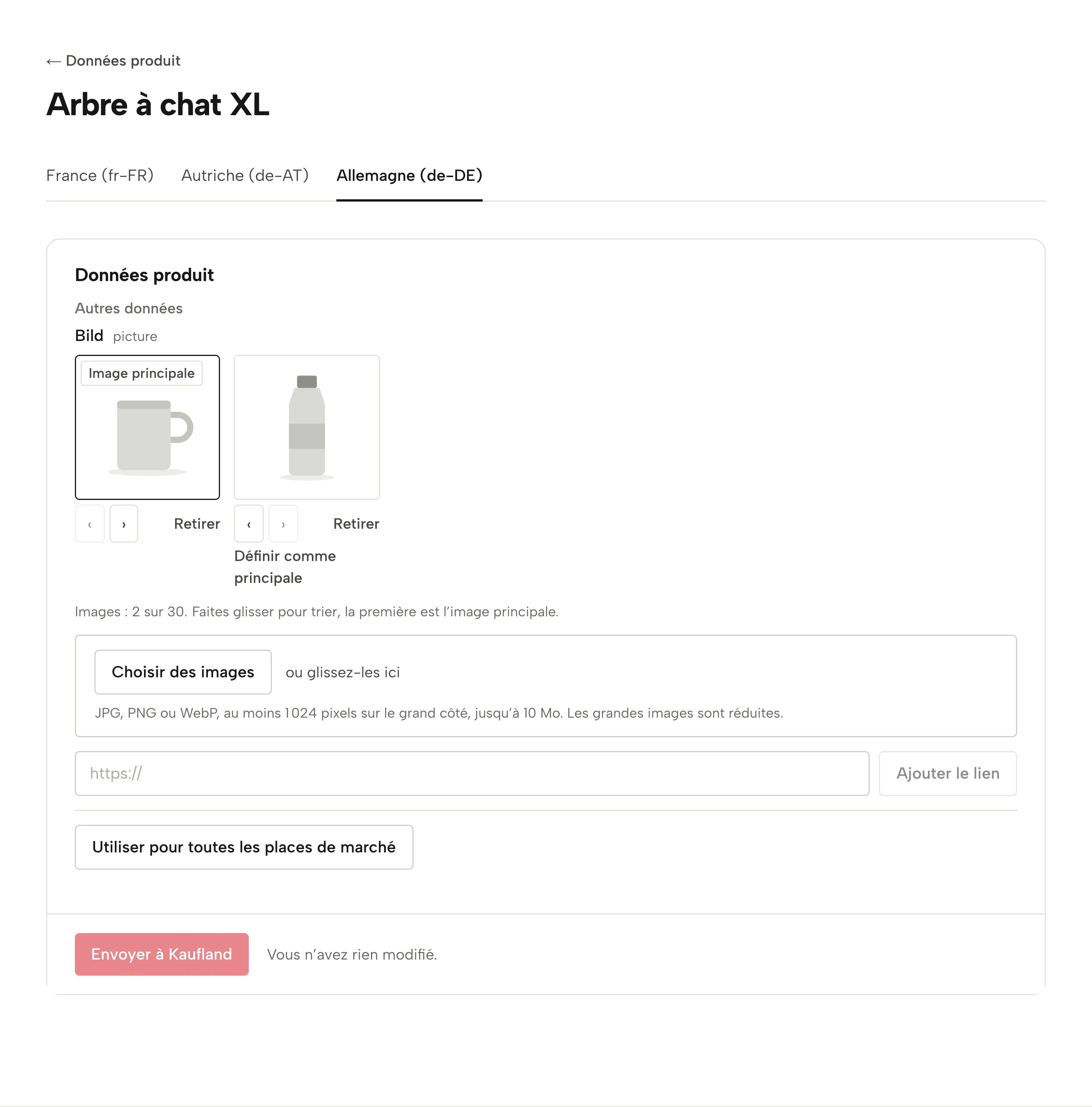Screen dimensions: 1092x1107
Task: Open the France (fr-FR) tab
Action: (100, 175)
